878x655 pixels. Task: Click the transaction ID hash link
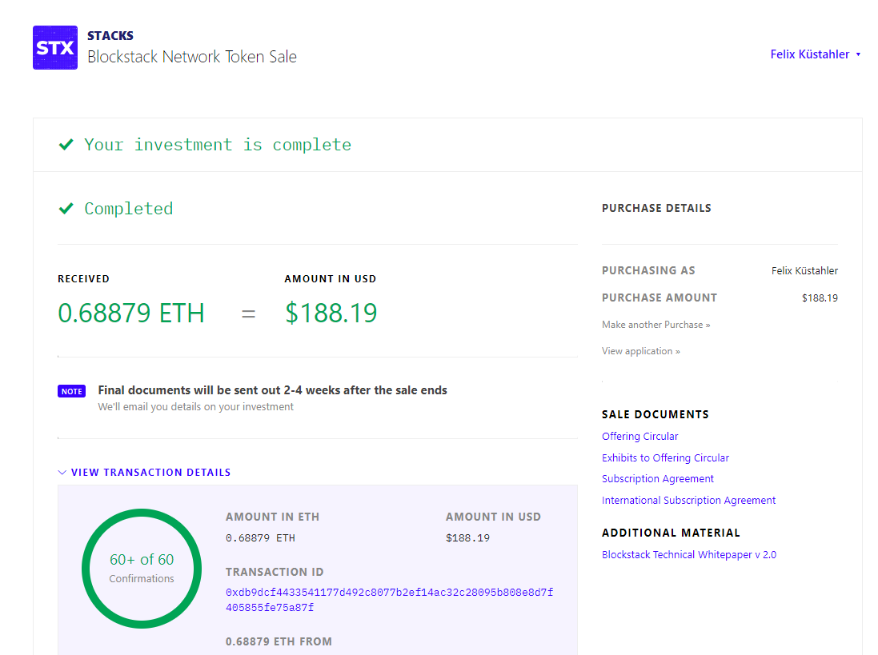389,599
